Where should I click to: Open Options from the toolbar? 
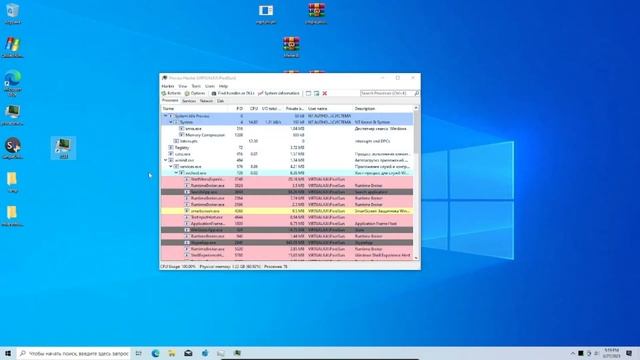click(x=195, y=93)
